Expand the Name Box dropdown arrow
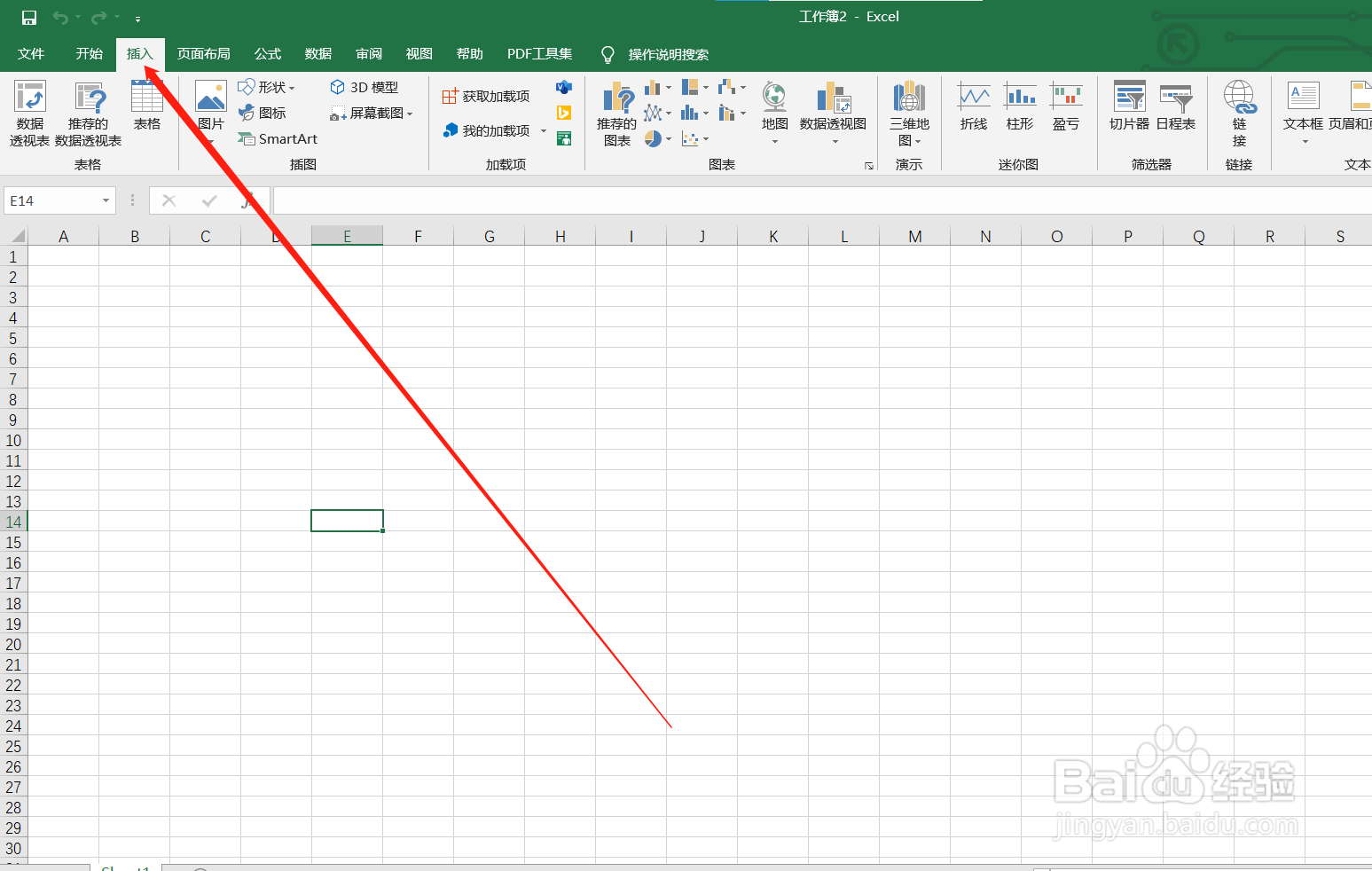Viewport: 1372px width, 871px height. coord(106,200)
